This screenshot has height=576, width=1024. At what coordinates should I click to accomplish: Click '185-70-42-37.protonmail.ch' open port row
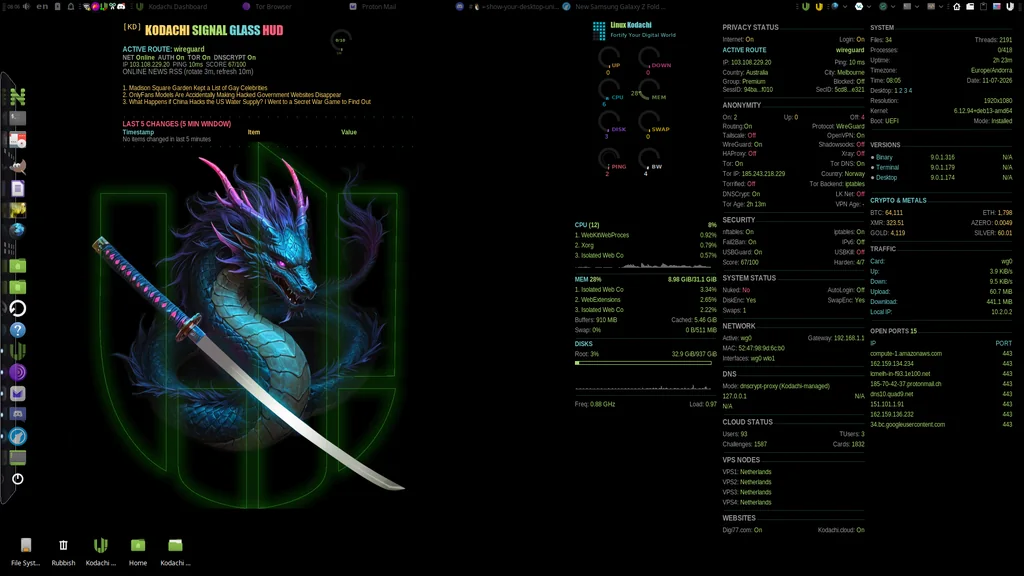click(941, 384)
